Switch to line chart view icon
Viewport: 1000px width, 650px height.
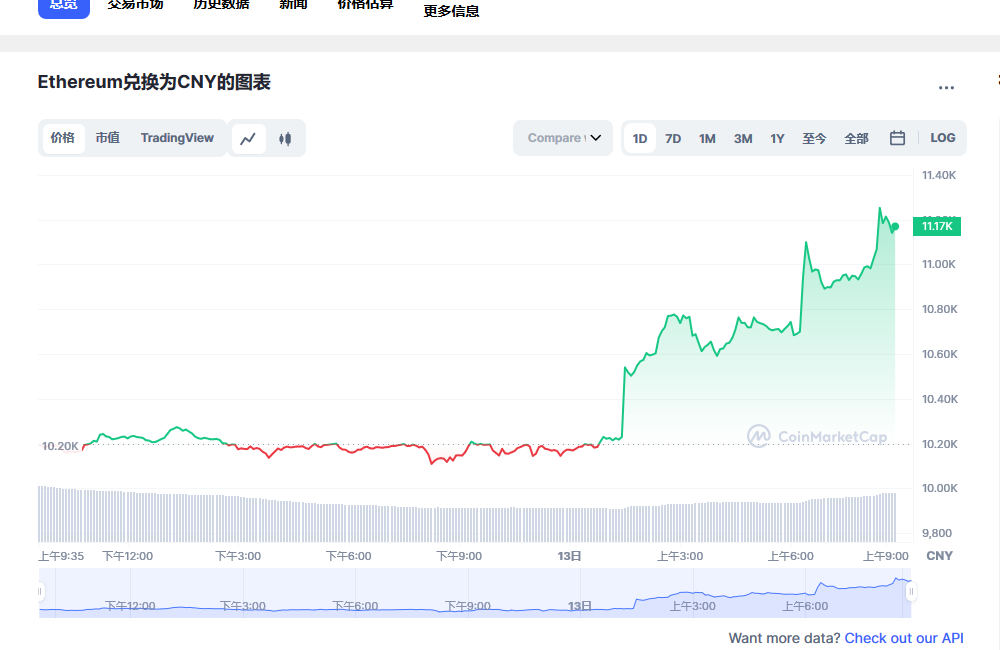[x=249, y=139]
